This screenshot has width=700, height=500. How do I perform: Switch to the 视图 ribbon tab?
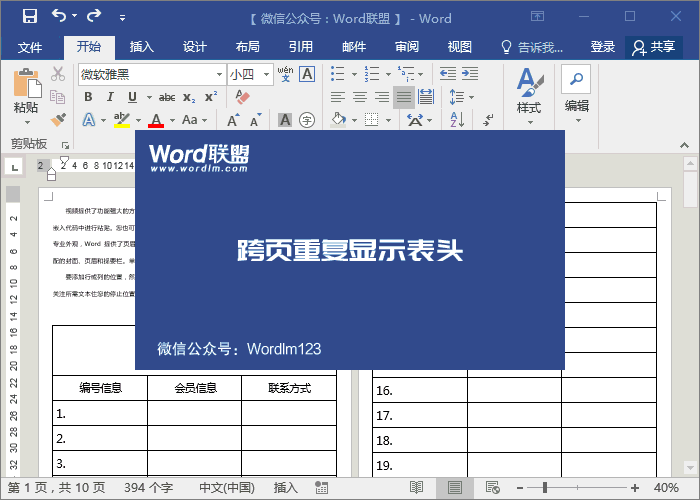[x=460, y=46]
